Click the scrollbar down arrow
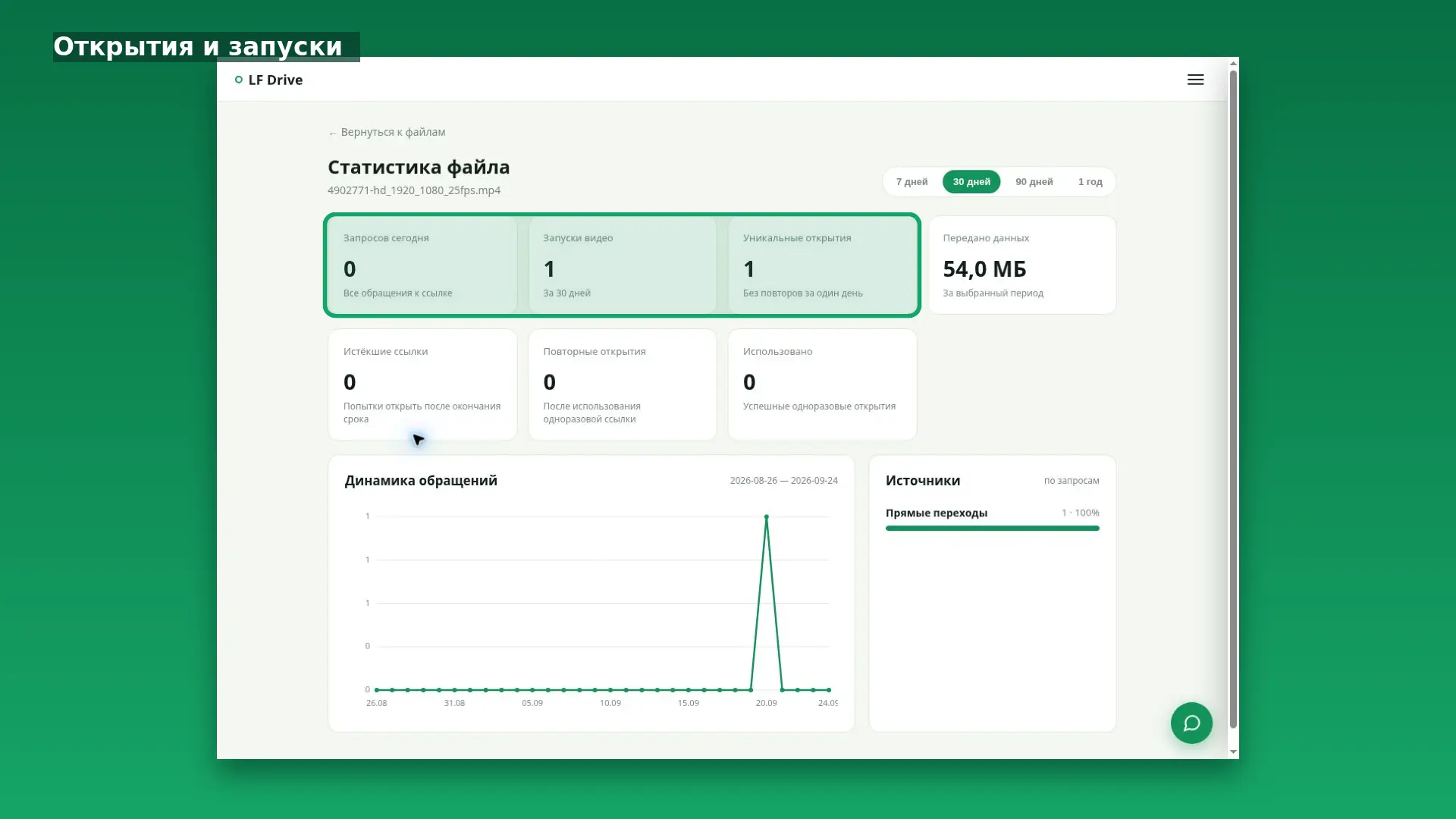Viewport: 1456px width, 819px height. click(1233, 752)
